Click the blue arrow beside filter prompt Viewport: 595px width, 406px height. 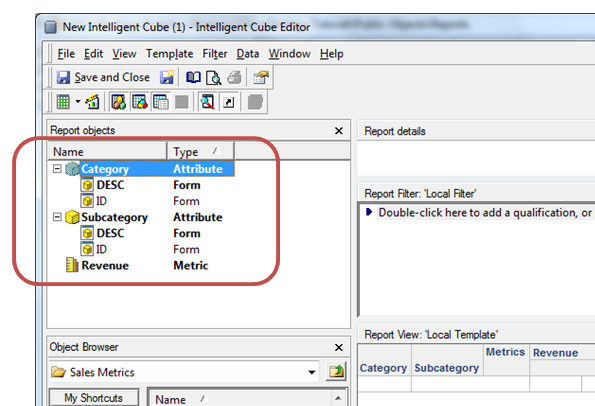coord(369,212)
